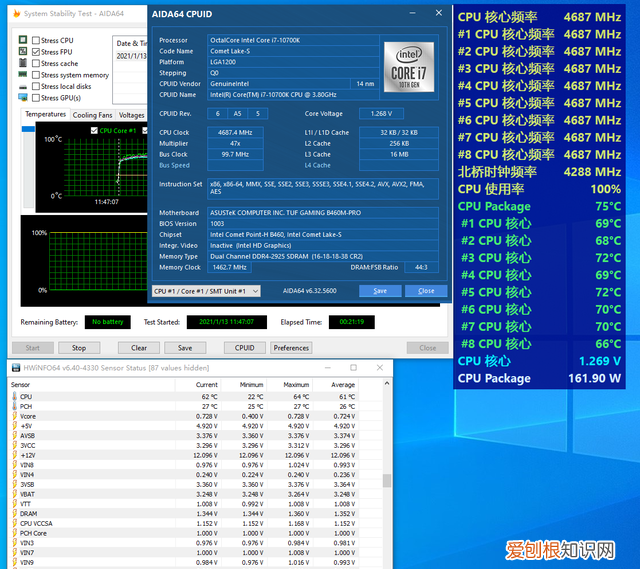Uncheck the Stress FPU checkbox
640x569 pixels.
tap(36, 52)
